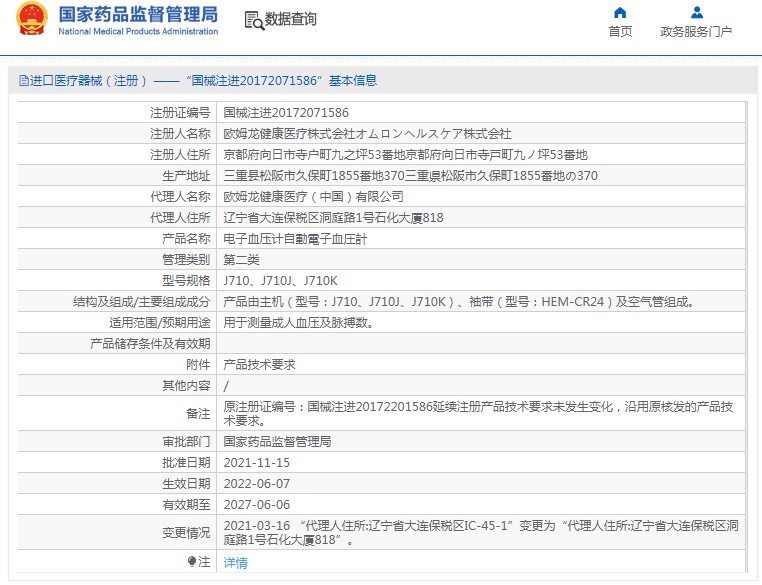Image resolution: width=762 pixels, height=585 pixels.
Task: Select approval department 国家药品监督管理局 value
Action: point(277,441)
